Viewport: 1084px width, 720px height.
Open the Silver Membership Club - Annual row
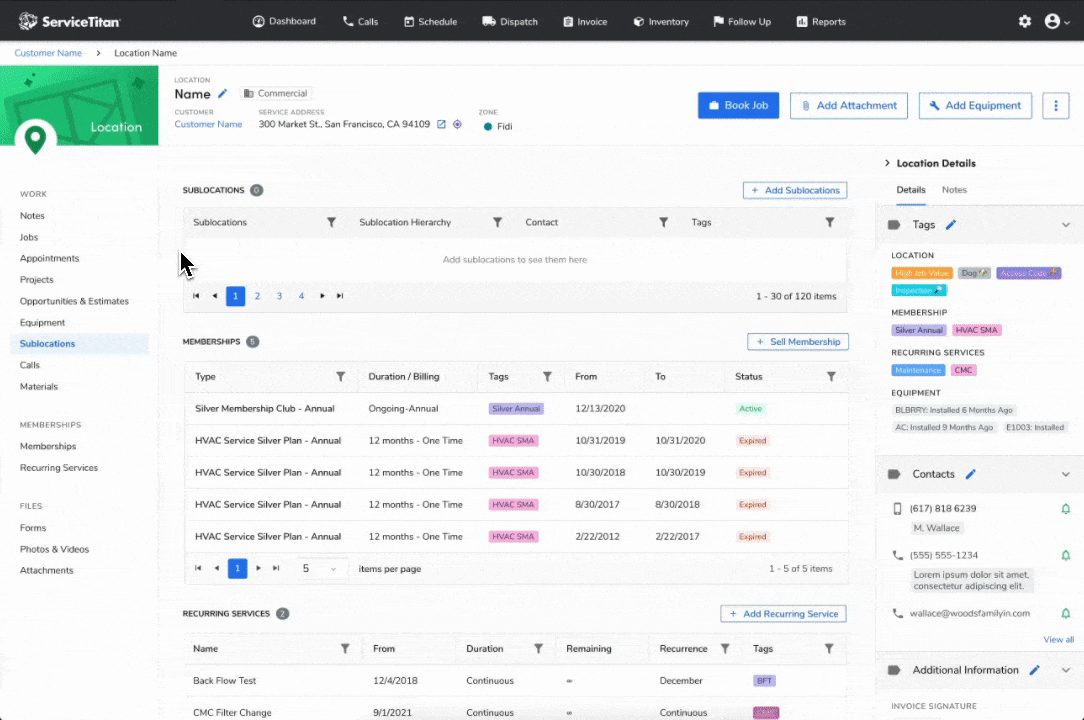pos(516,409)
